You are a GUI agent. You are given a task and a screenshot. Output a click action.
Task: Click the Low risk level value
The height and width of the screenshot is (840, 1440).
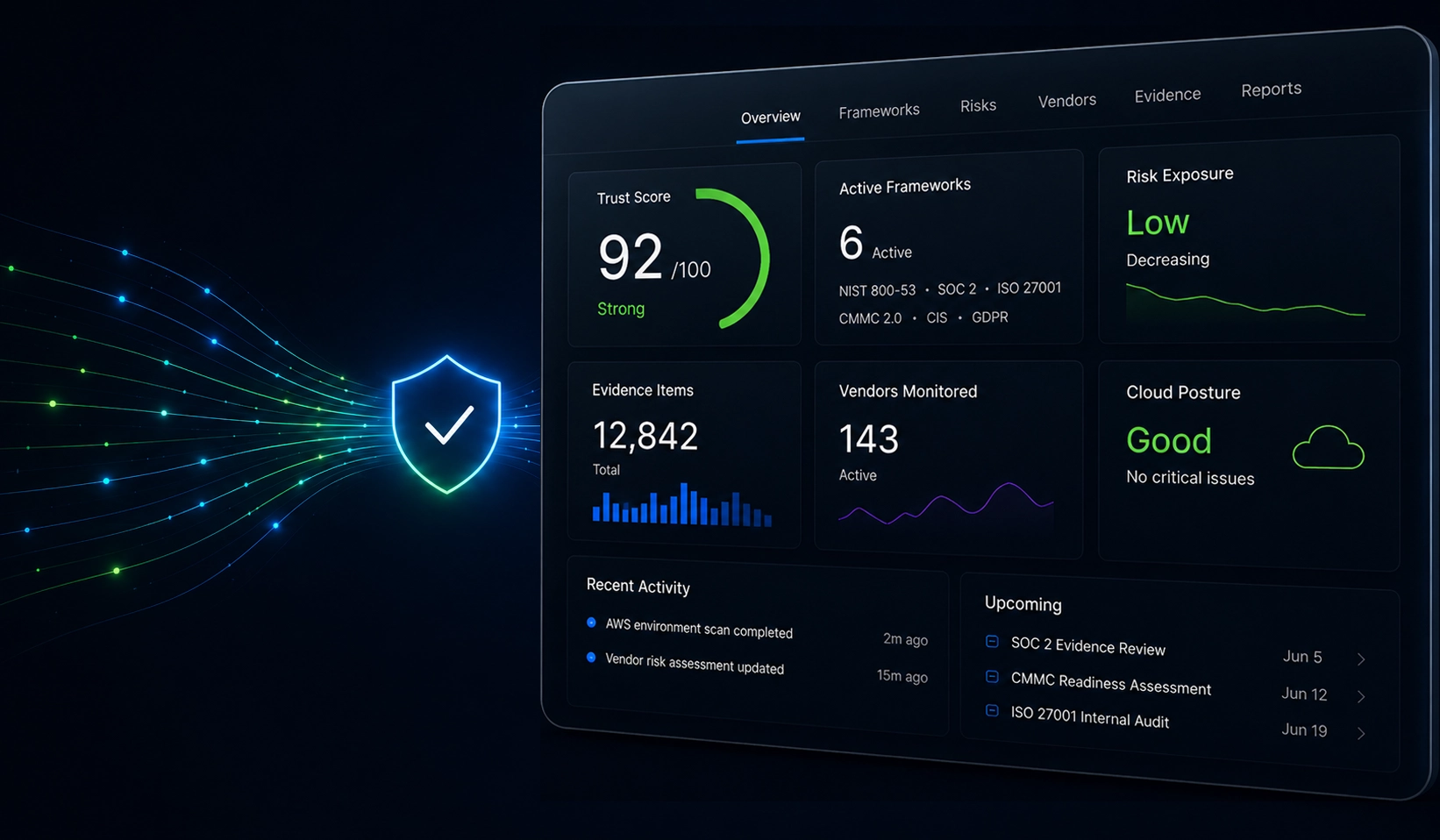tap(1158, 223)
